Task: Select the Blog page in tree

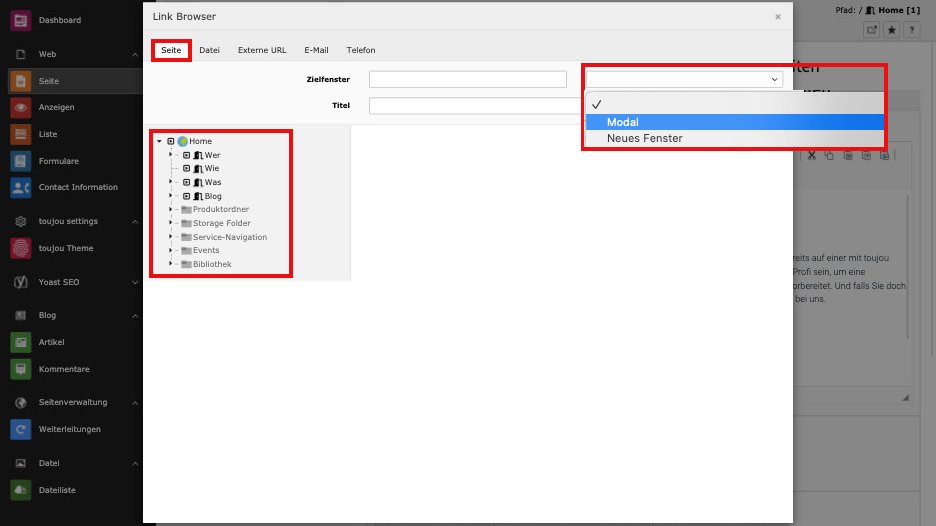Action: coord(212,196)
